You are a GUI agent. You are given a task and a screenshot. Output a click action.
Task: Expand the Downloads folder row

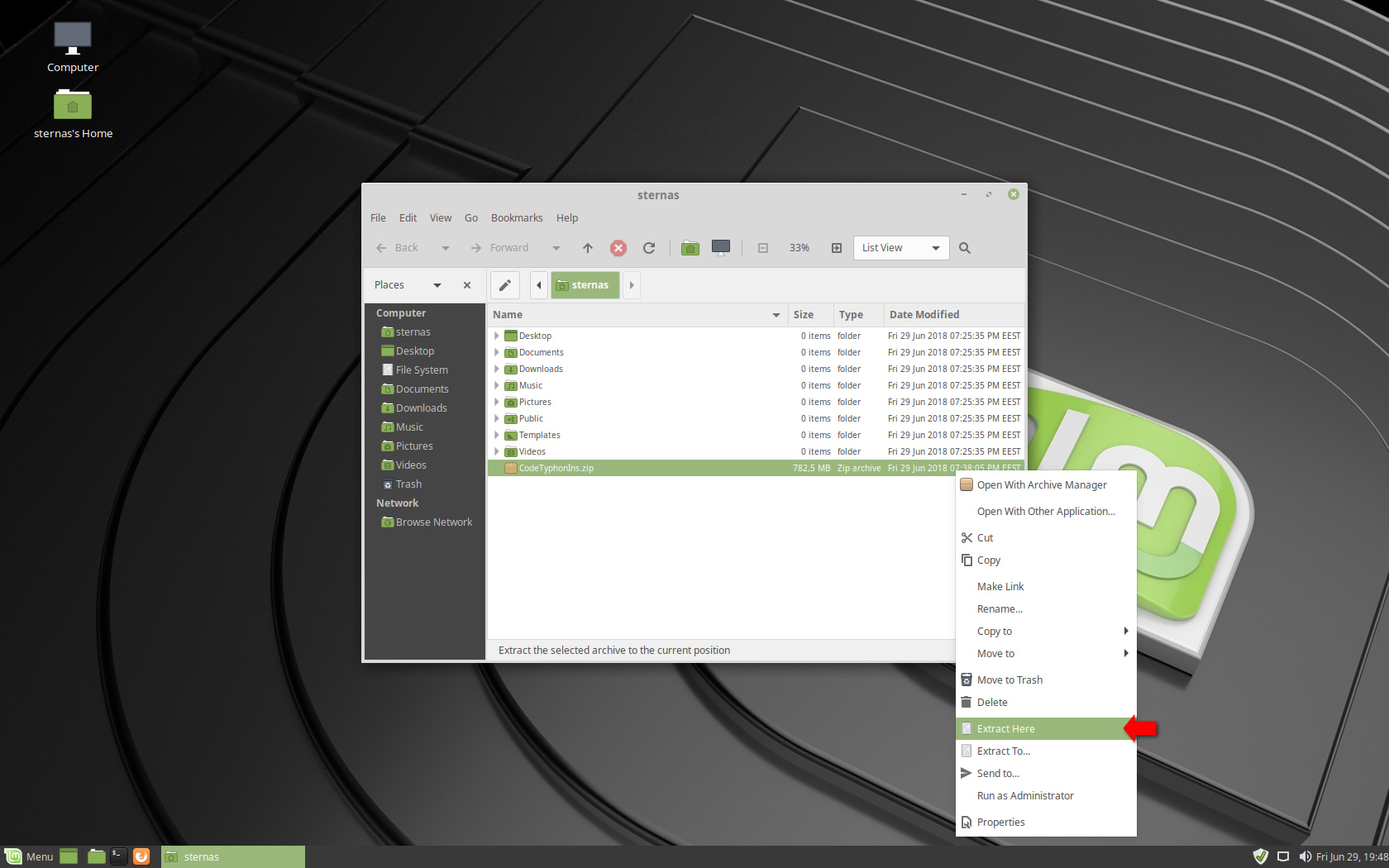[x=497, y=369]
